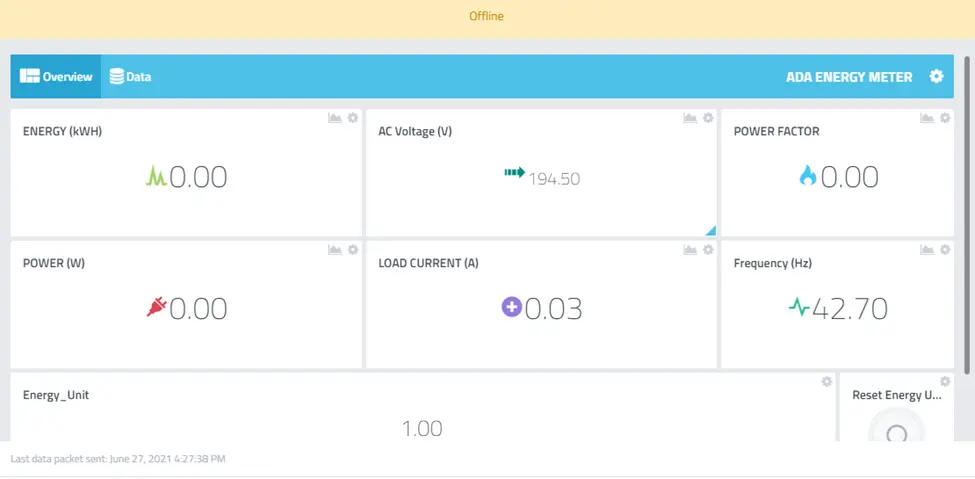975x479 pixels.
Task: Click the blue corner handle on AC Voltage
Action: 711,231
